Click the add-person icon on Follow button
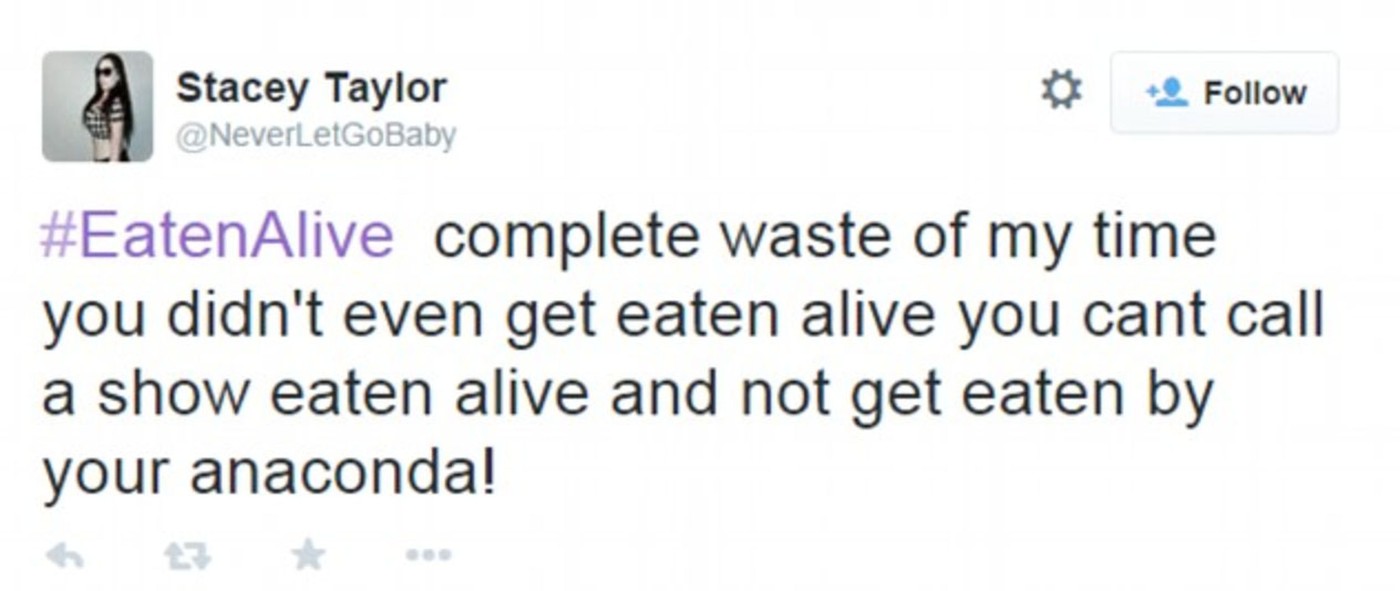1400x591 pixels. 1166,93
